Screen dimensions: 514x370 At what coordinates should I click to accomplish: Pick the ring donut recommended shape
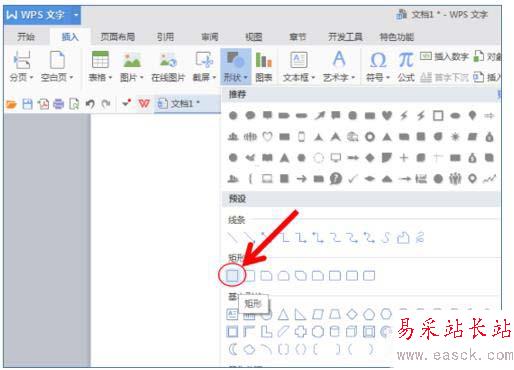pos(370,137)
